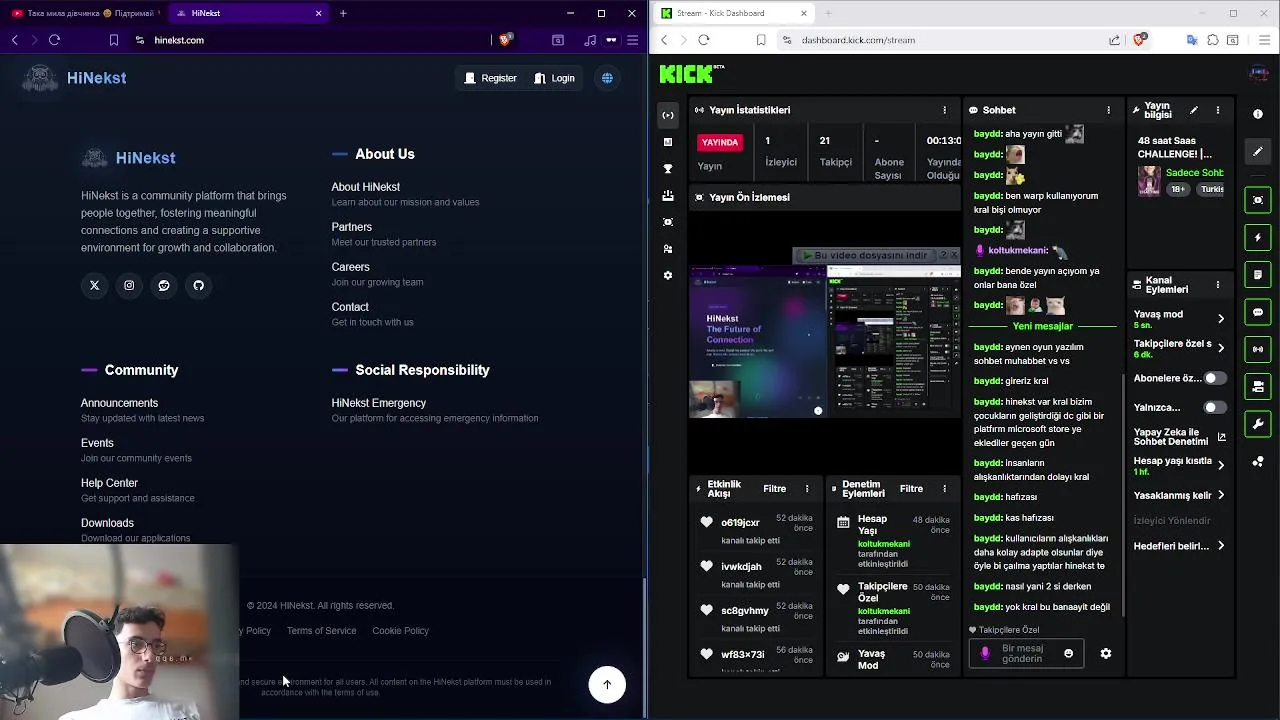Viewport: 1280px width, 720px height.
Task: Reload the Kick dashboard page
Action: coord(704,40)
